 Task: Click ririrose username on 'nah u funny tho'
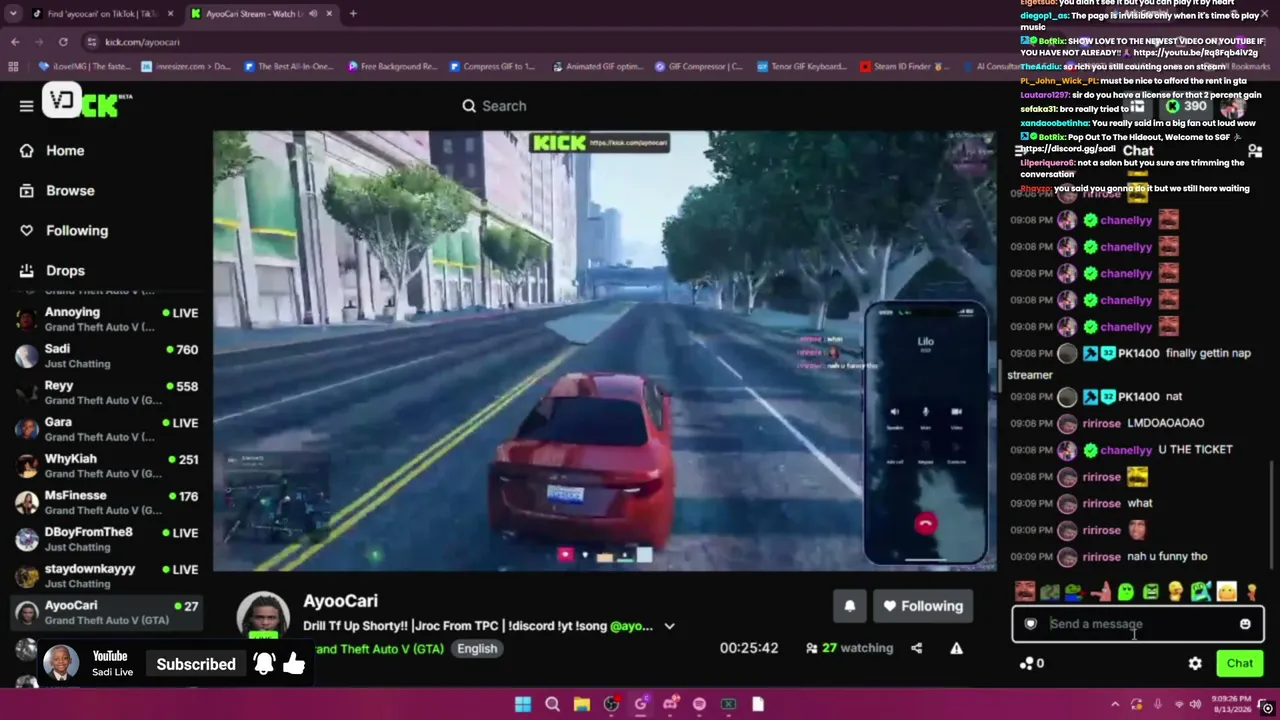pyautogui.click(x=1102, y=557)
